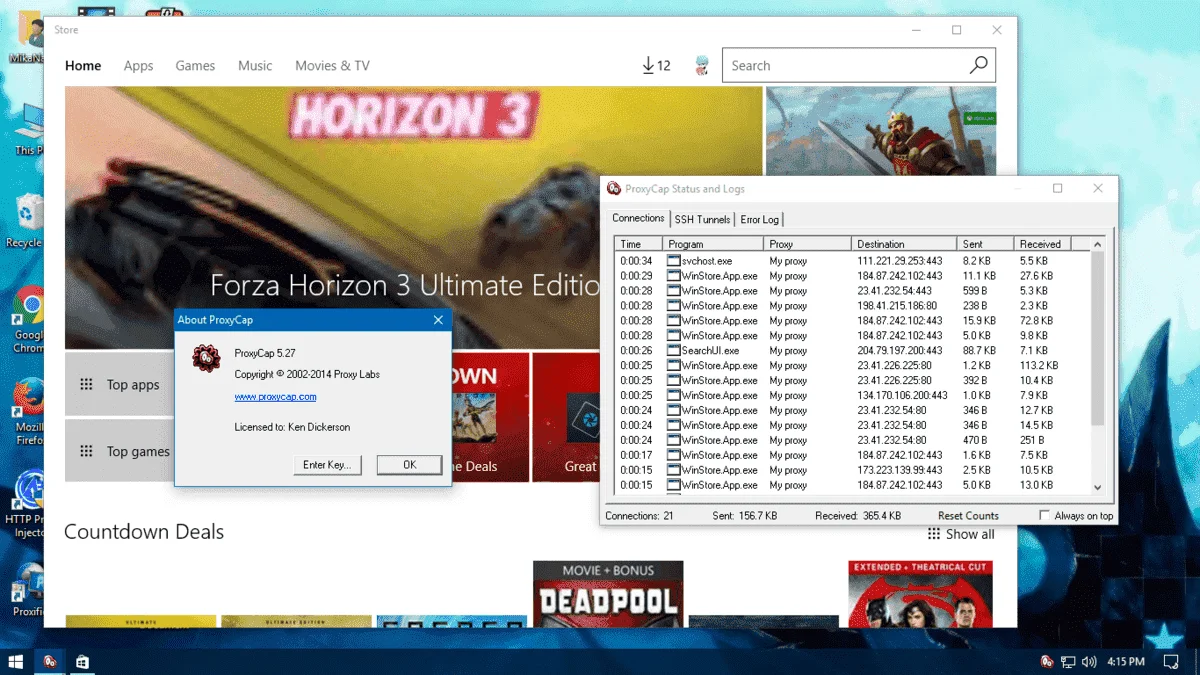Switch to the SSH Tunnels tab
Viewport: 1200px width, 675px height.
coord(702,219)
